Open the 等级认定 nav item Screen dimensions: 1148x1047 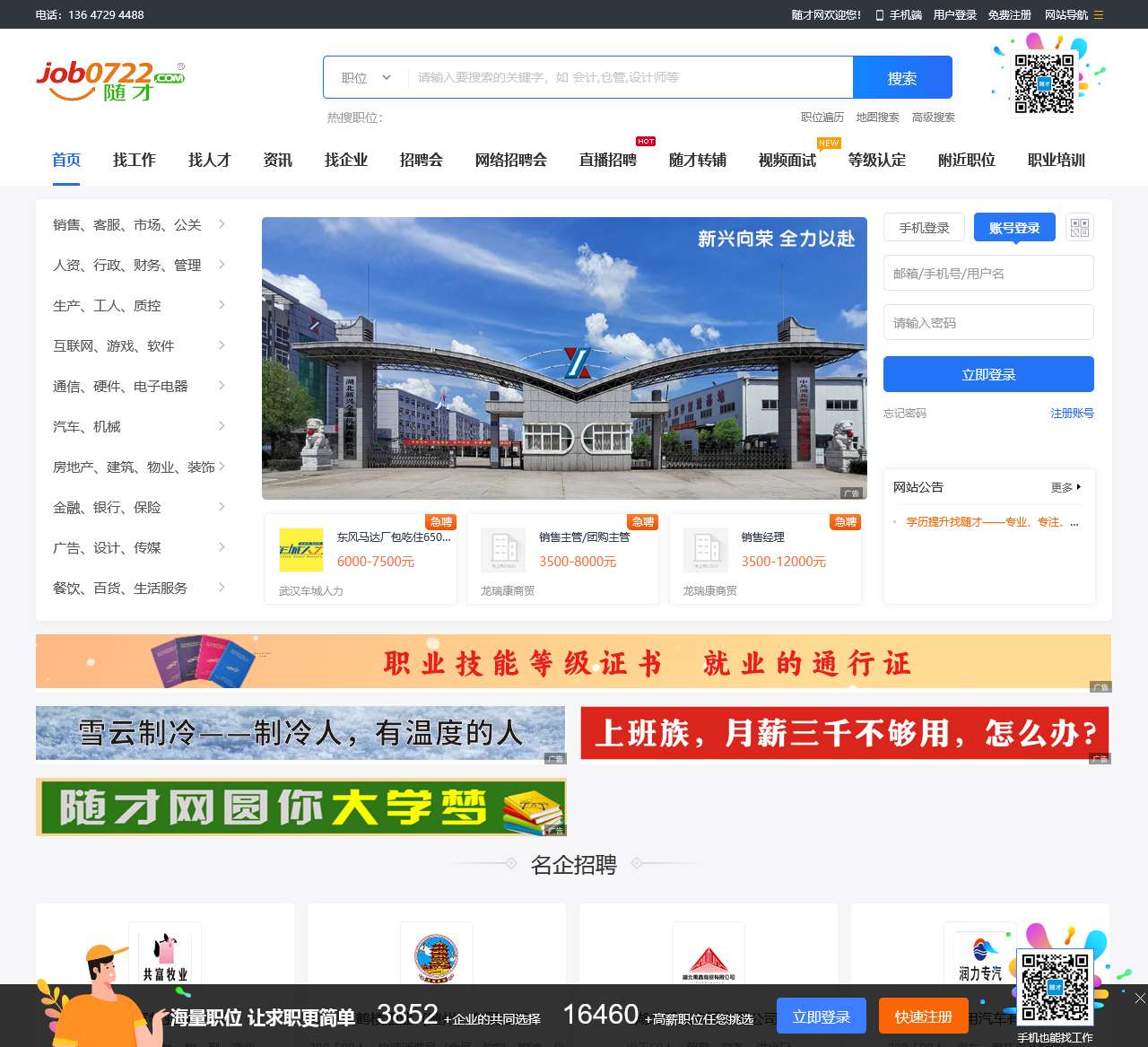tap(877, 160)
